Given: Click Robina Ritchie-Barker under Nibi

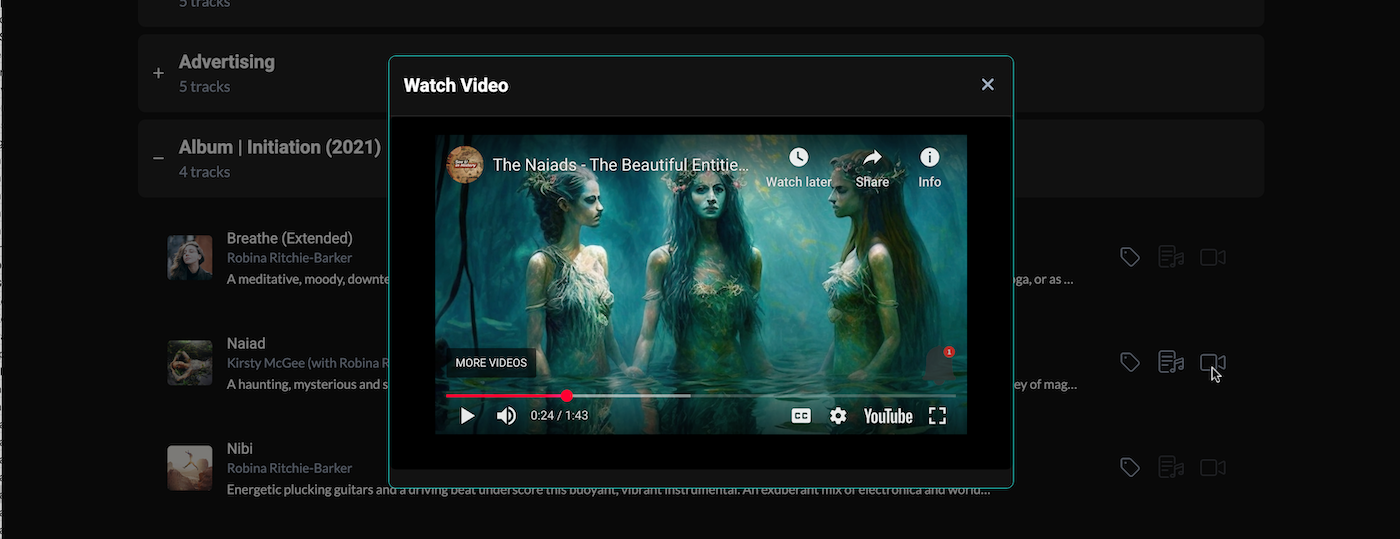Looking at the screenshot, I should (290, 468).
